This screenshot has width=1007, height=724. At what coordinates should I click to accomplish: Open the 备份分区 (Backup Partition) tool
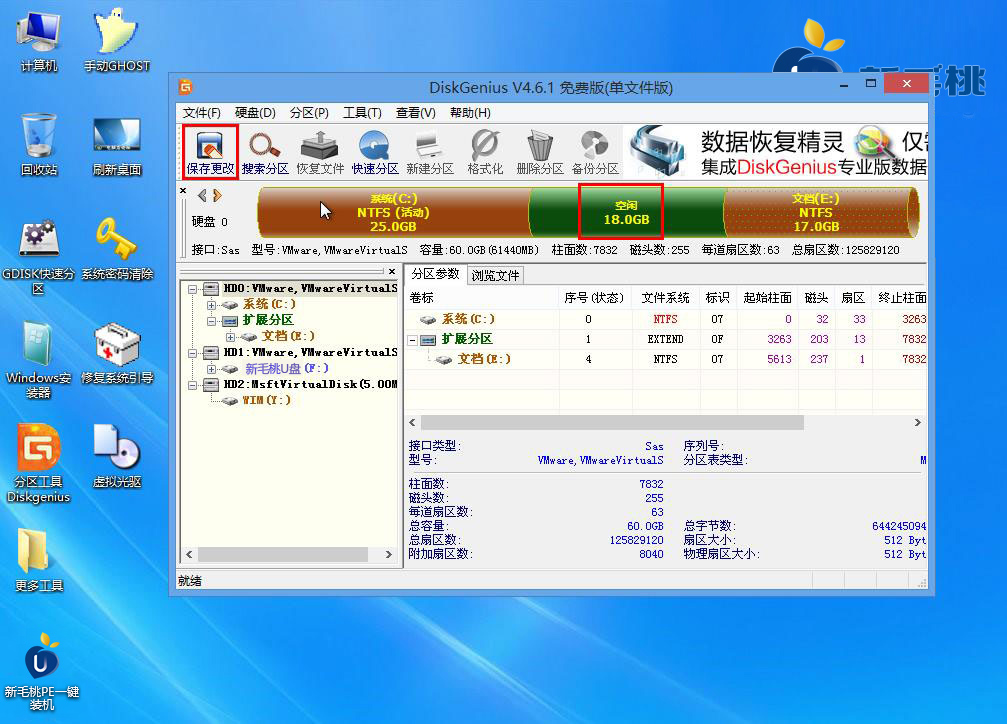point(595,153)
